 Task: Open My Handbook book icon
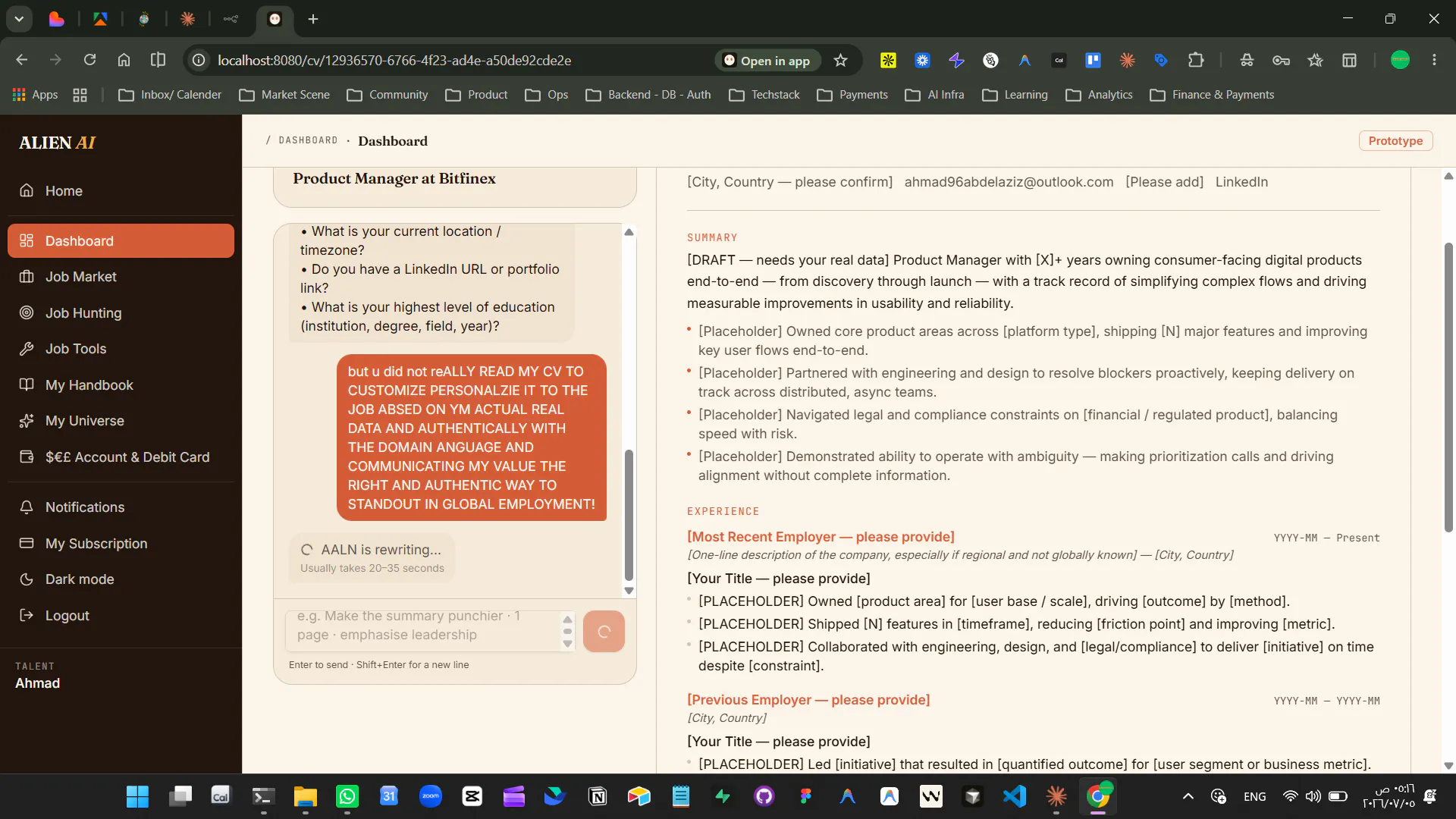[x=27, y=384]
